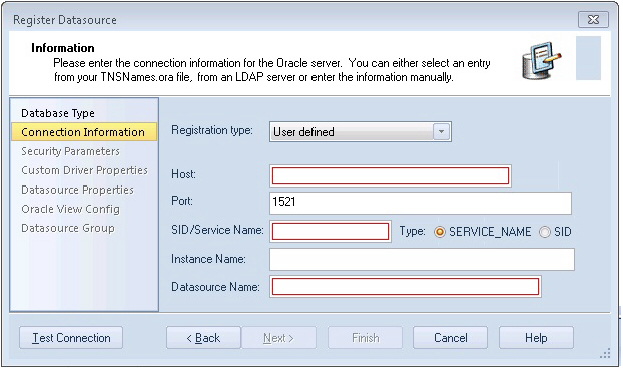The width and height of the screenshot is (623, 369).
Task: Open Help for this dialog
Action: point(536,338)
